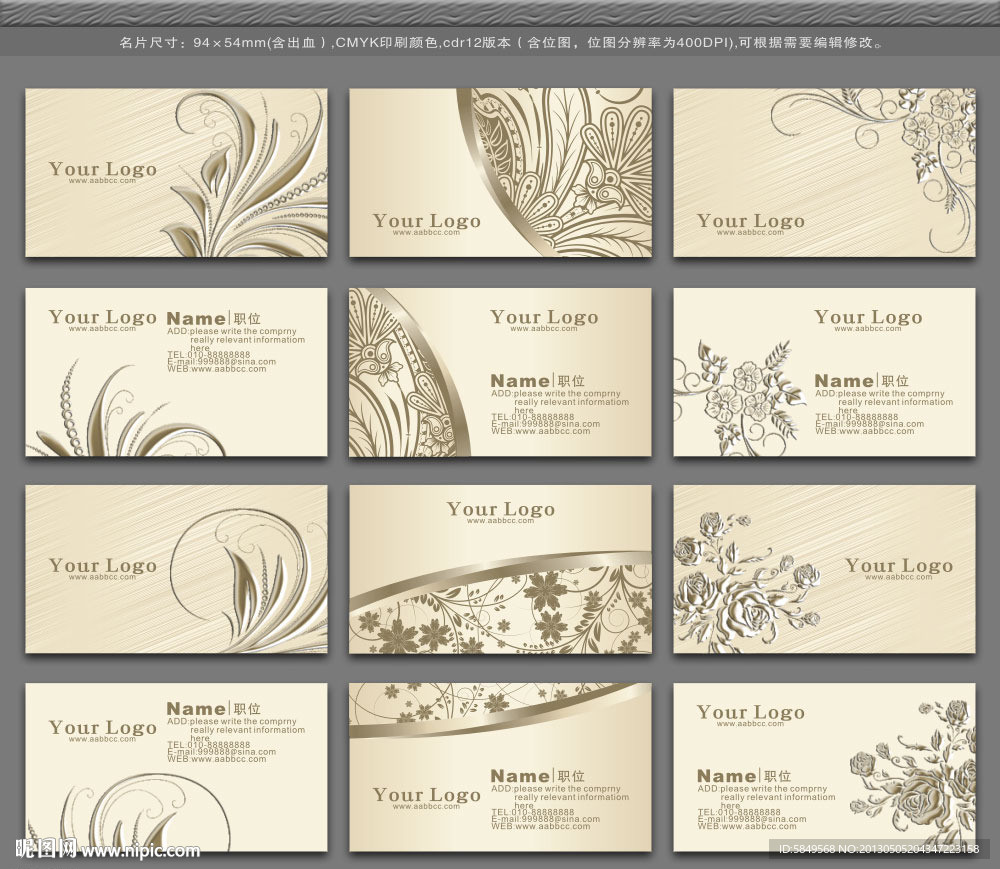Click the header text about 94×54mm card size
1000x869 pixels.
(501, 43)
